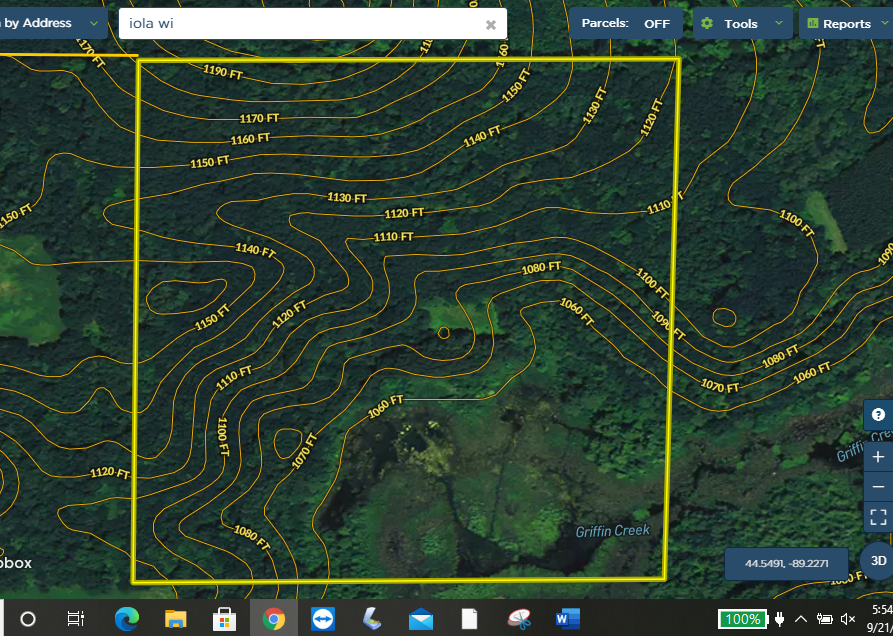Viewport: 893px width, 636px height.
Task: Open the map help question mark icon
Action: pyautogui.click(x=878, y=415)
